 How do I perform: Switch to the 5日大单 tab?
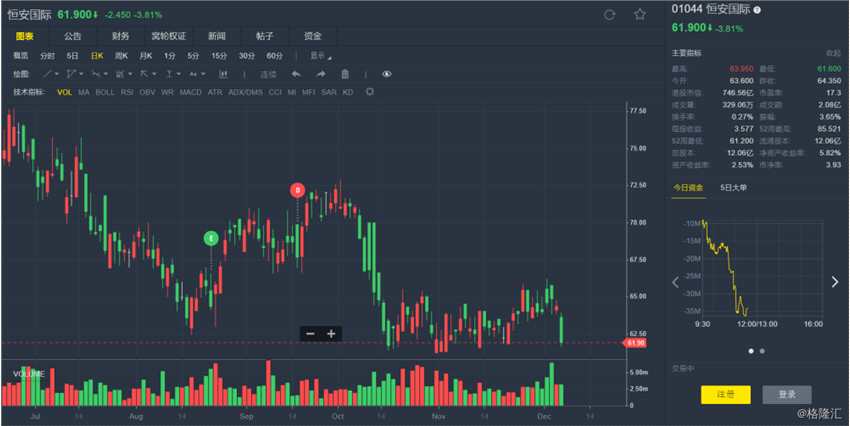coord(733,188)
